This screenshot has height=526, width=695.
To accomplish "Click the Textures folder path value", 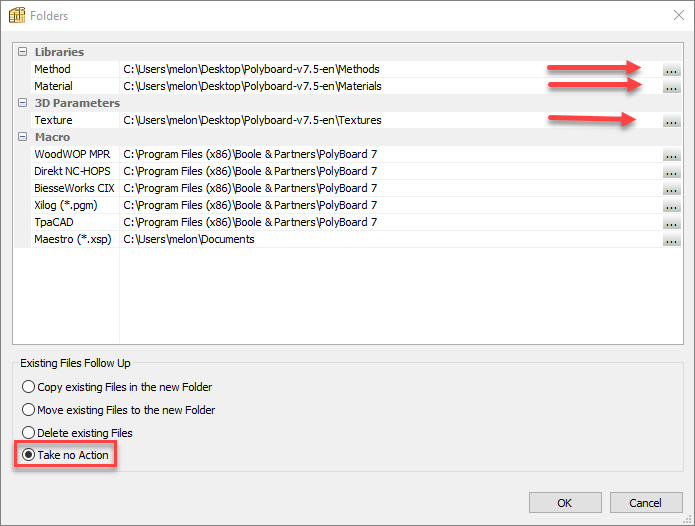I will 252,120.
